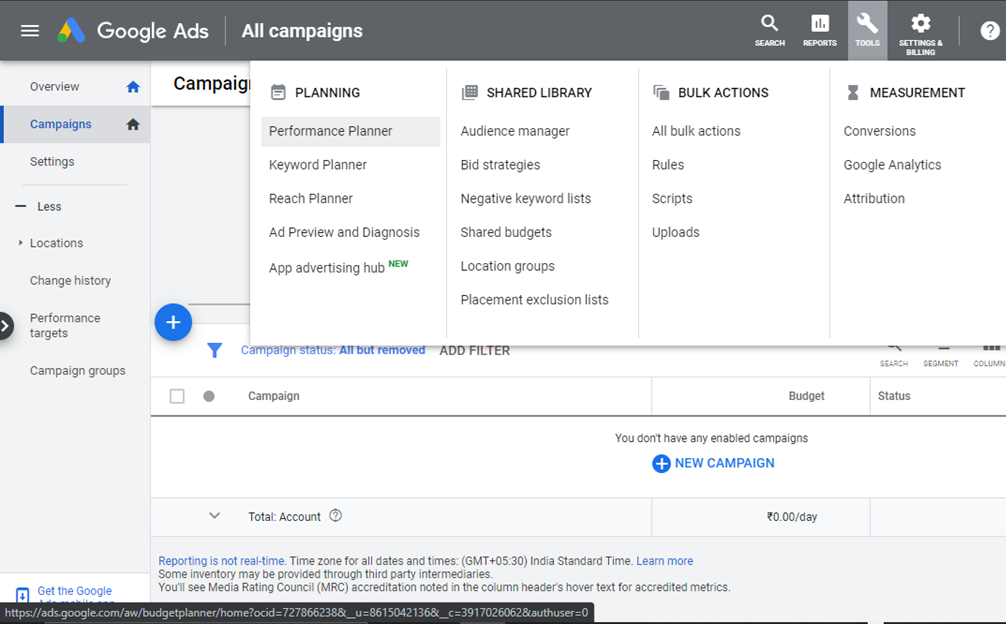This screenshot has height=624, width=1006.
Task: Click the blue filter funnel icon
Action: 214,351
